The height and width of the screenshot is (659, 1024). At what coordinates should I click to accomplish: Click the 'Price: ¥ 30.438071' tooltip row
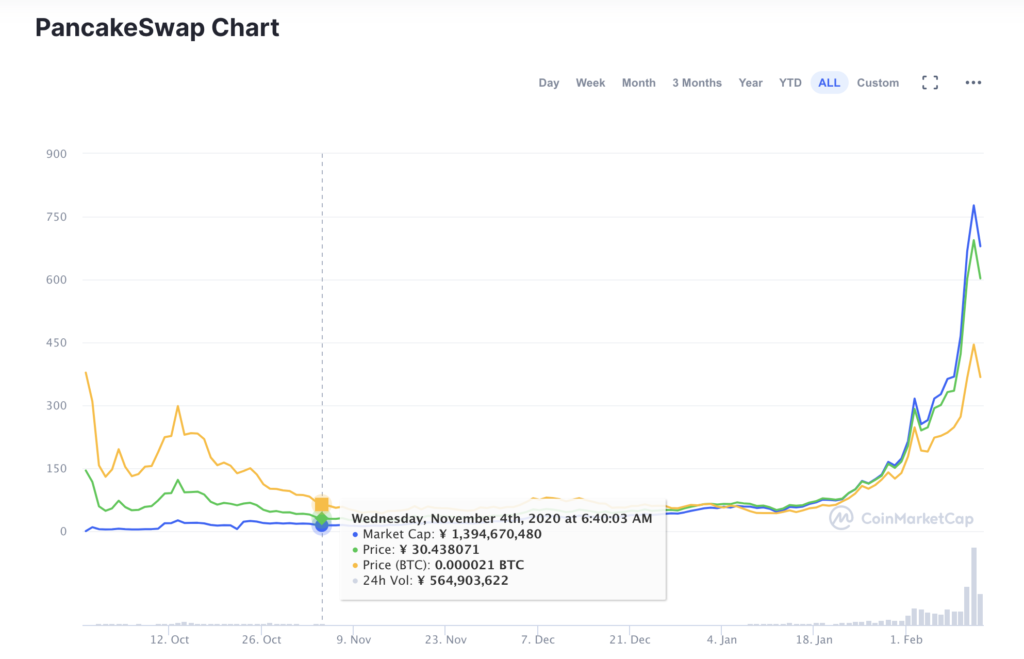pos(415,550)
